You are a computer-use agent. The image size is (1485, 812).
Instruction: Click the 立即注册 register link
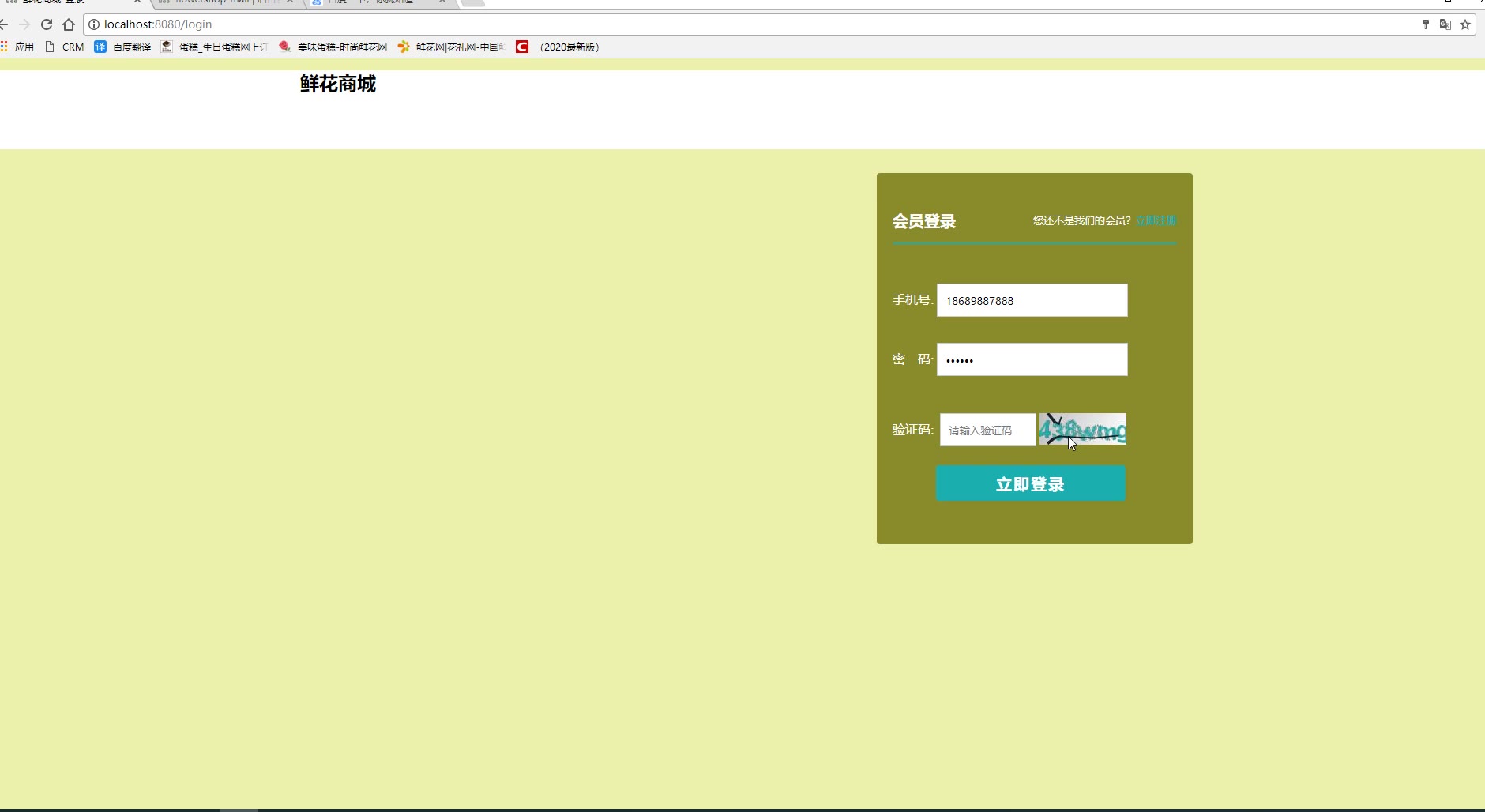point(1156,220)
